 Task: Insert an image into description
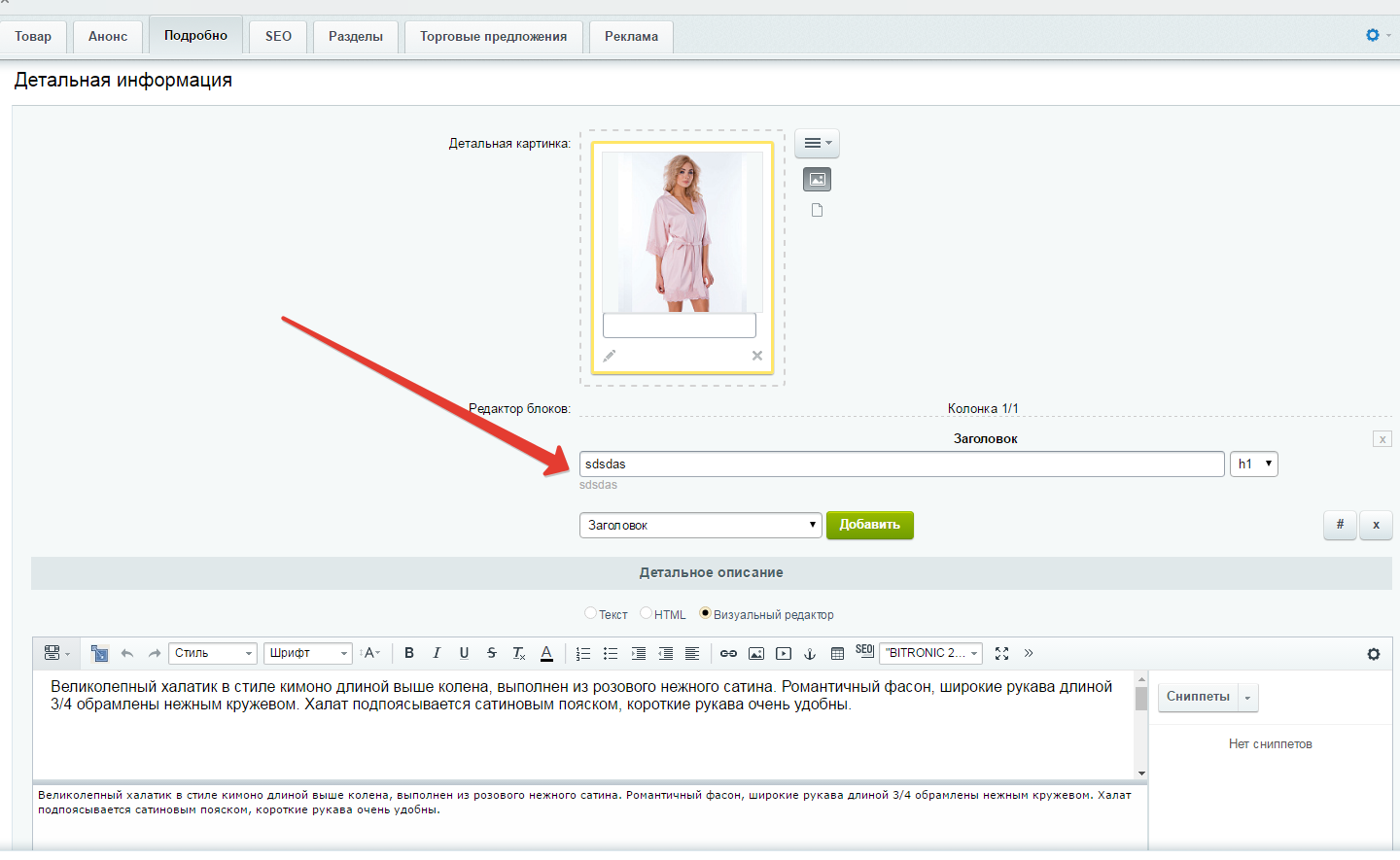756,653
